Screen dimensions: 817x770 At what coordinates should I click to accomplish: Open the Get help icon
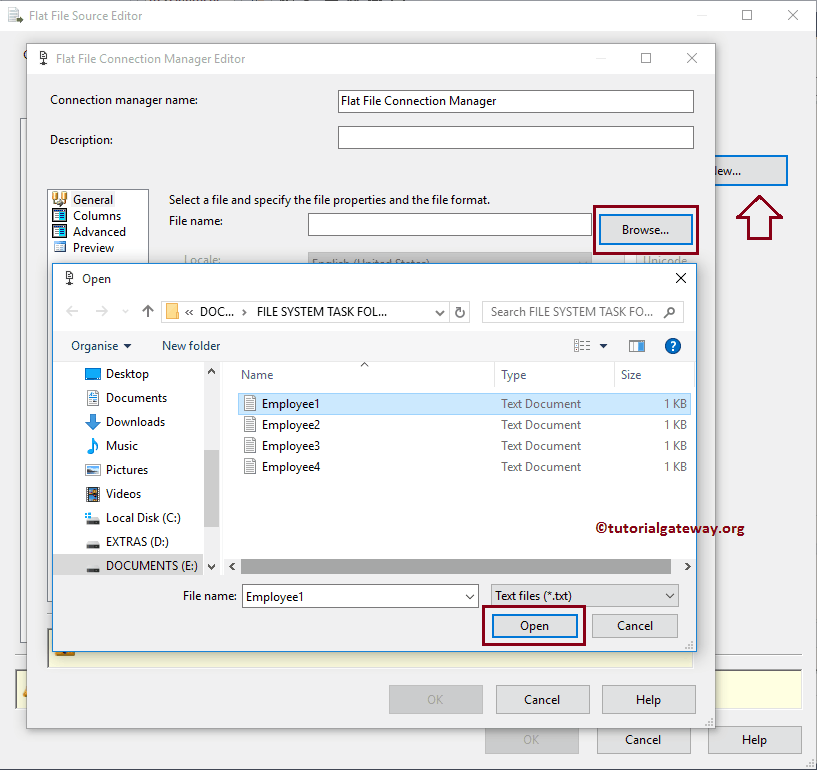(672, 345)
